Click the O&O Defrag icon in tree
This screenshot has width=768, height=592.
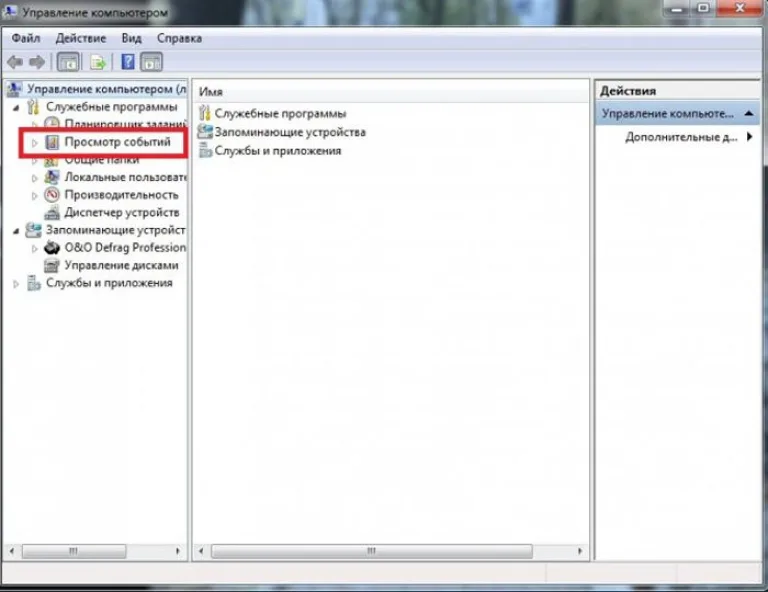point(51,248)
